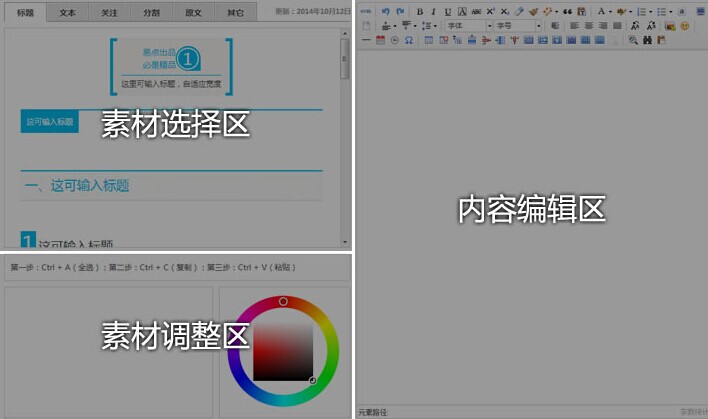Open background color dropdown arrow
This screenshot has width=708, height=419.
coord(631,12)
